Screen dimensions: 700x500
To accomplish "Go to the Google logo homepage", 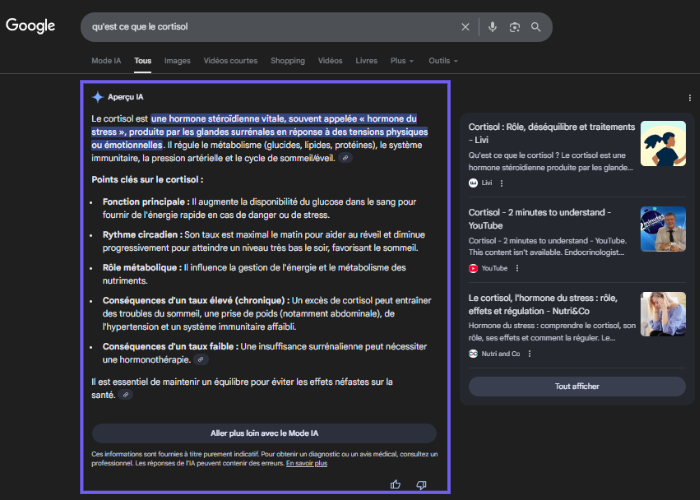I will pos(31,26).
